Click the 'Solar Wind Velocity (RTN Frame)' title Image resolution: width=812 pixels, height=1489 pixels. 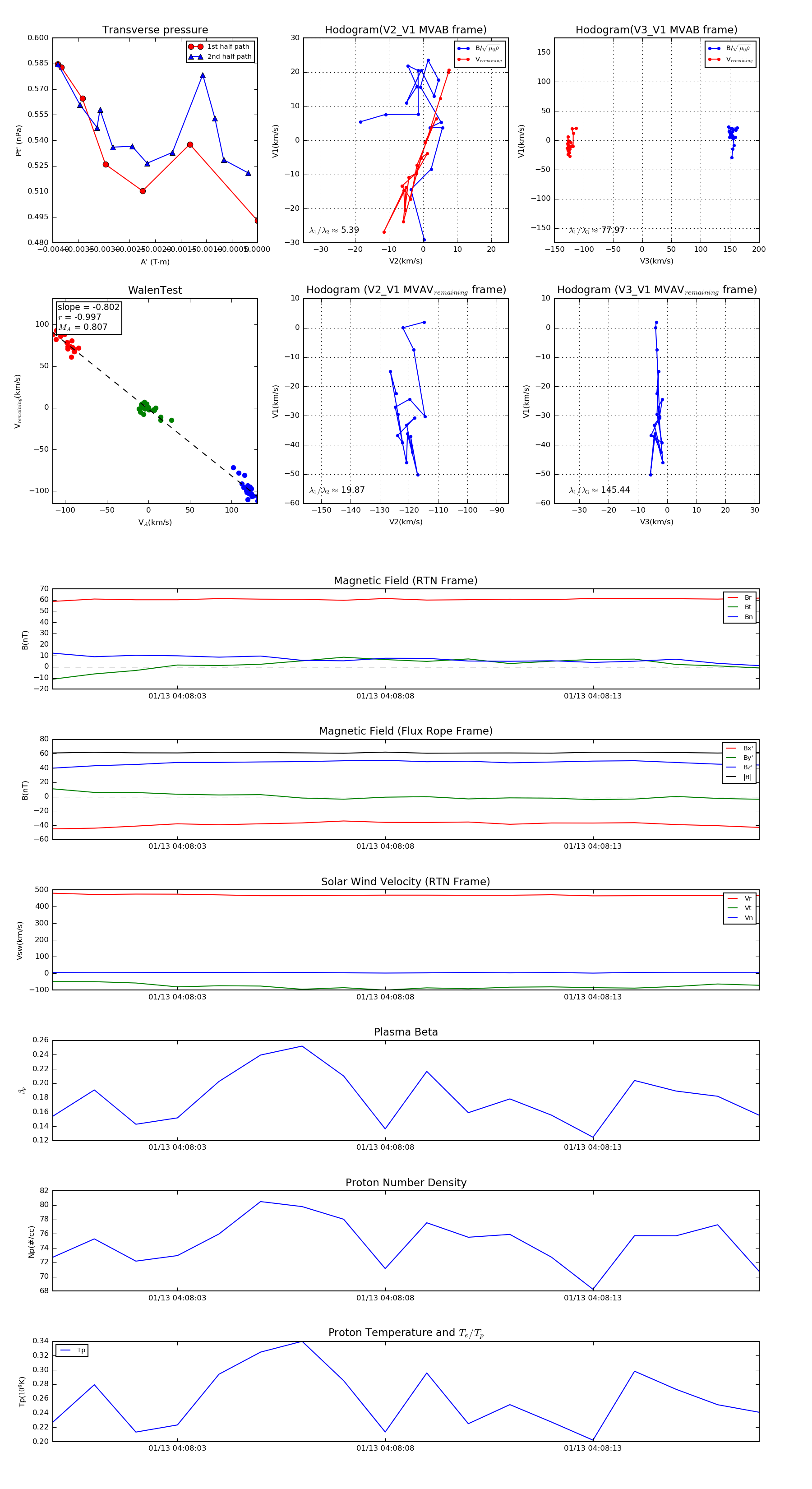[x=406, y=882]
